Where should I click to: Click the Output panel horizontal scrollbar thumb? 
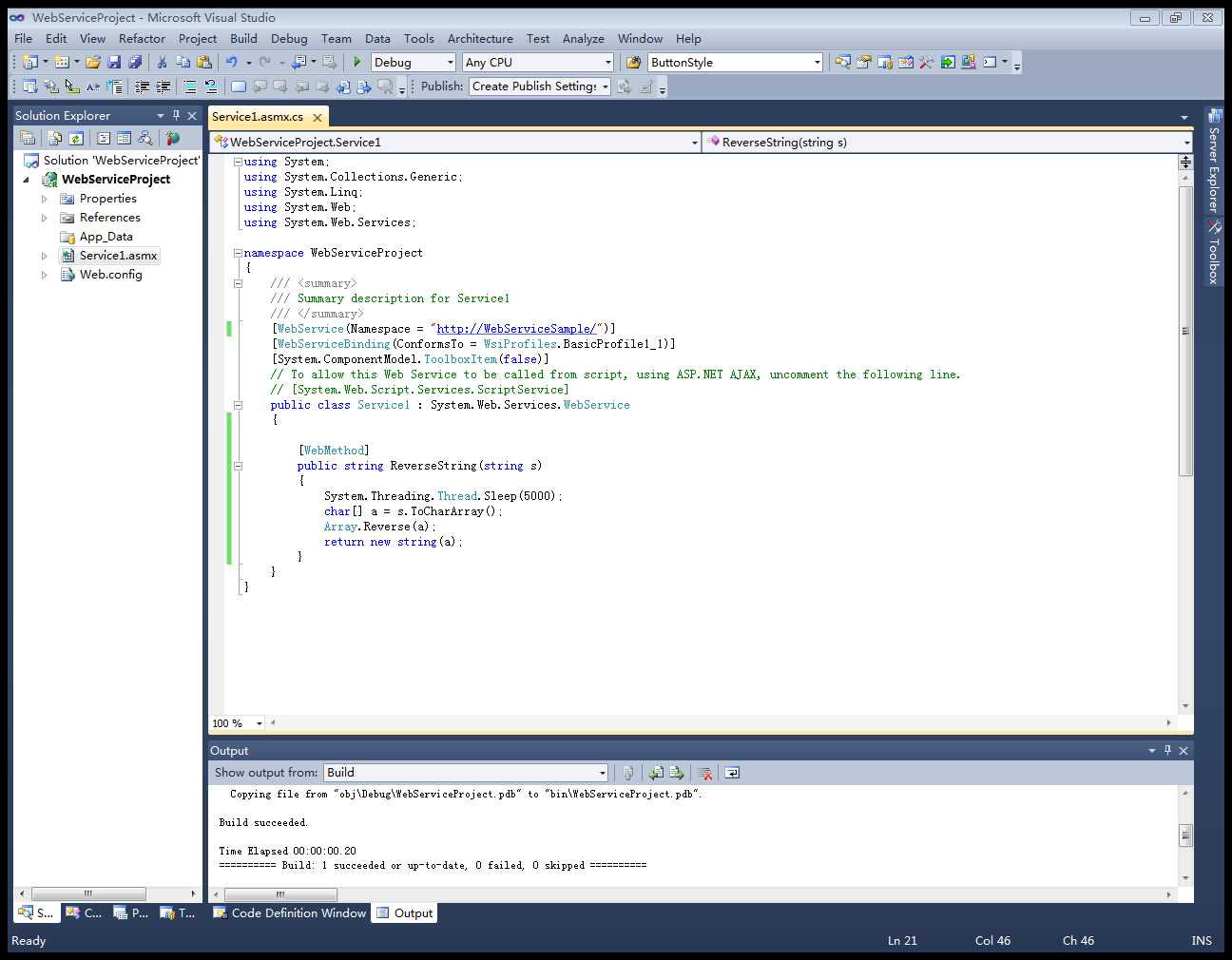point(280,894)
